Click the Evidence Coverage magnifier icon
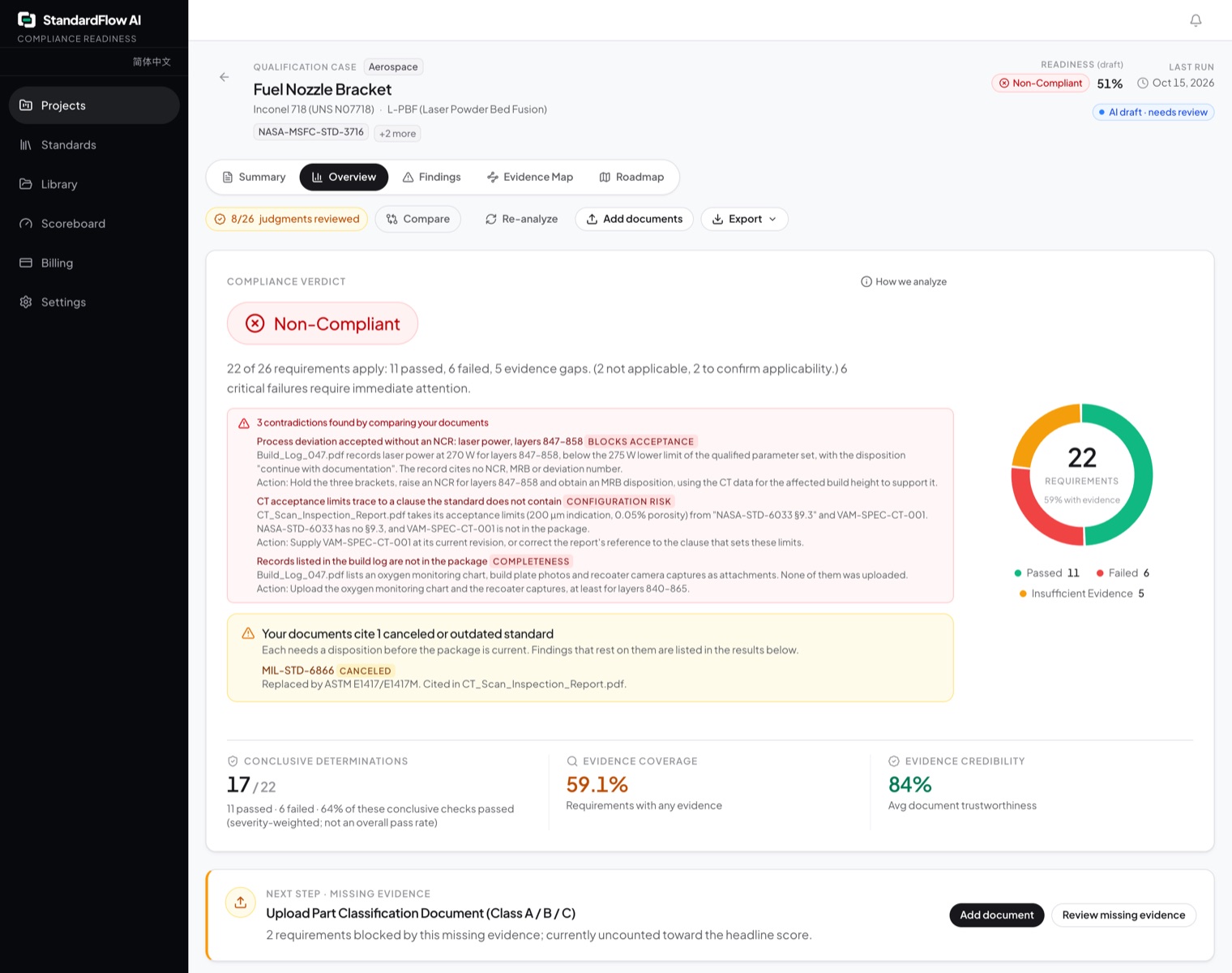 coord(572,761)
